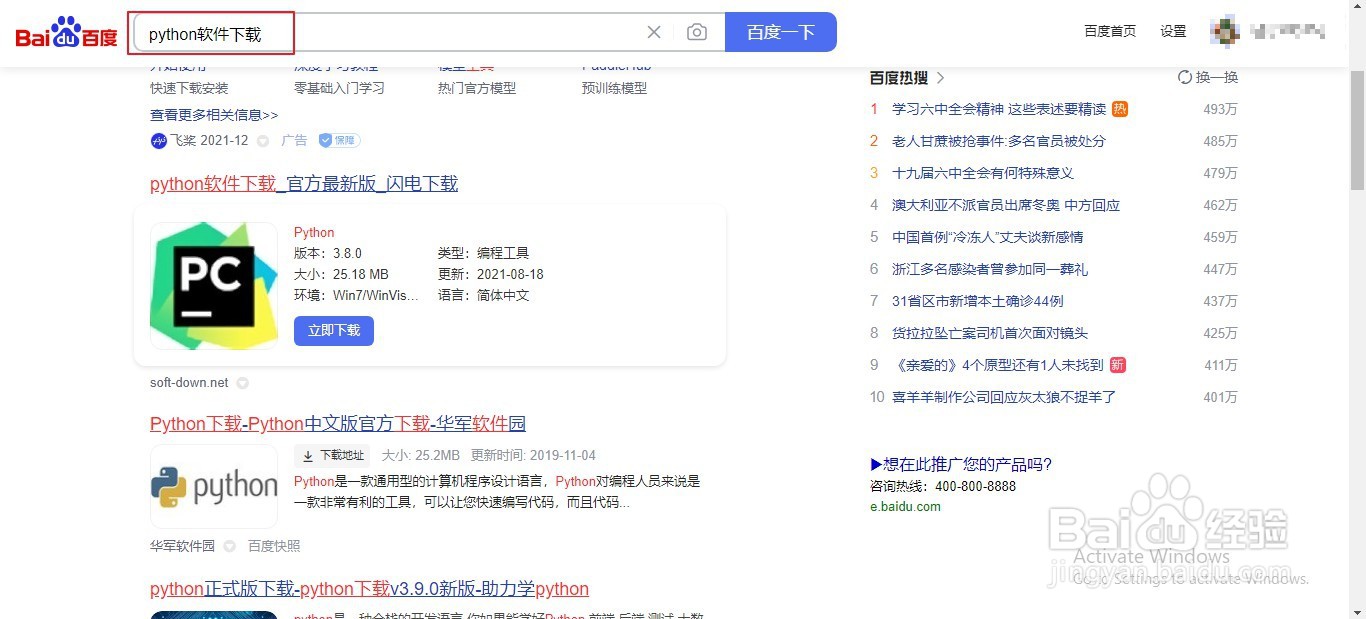
Task: Click 换一换 refresh icon in hot search
Action: pos(1185,77)
